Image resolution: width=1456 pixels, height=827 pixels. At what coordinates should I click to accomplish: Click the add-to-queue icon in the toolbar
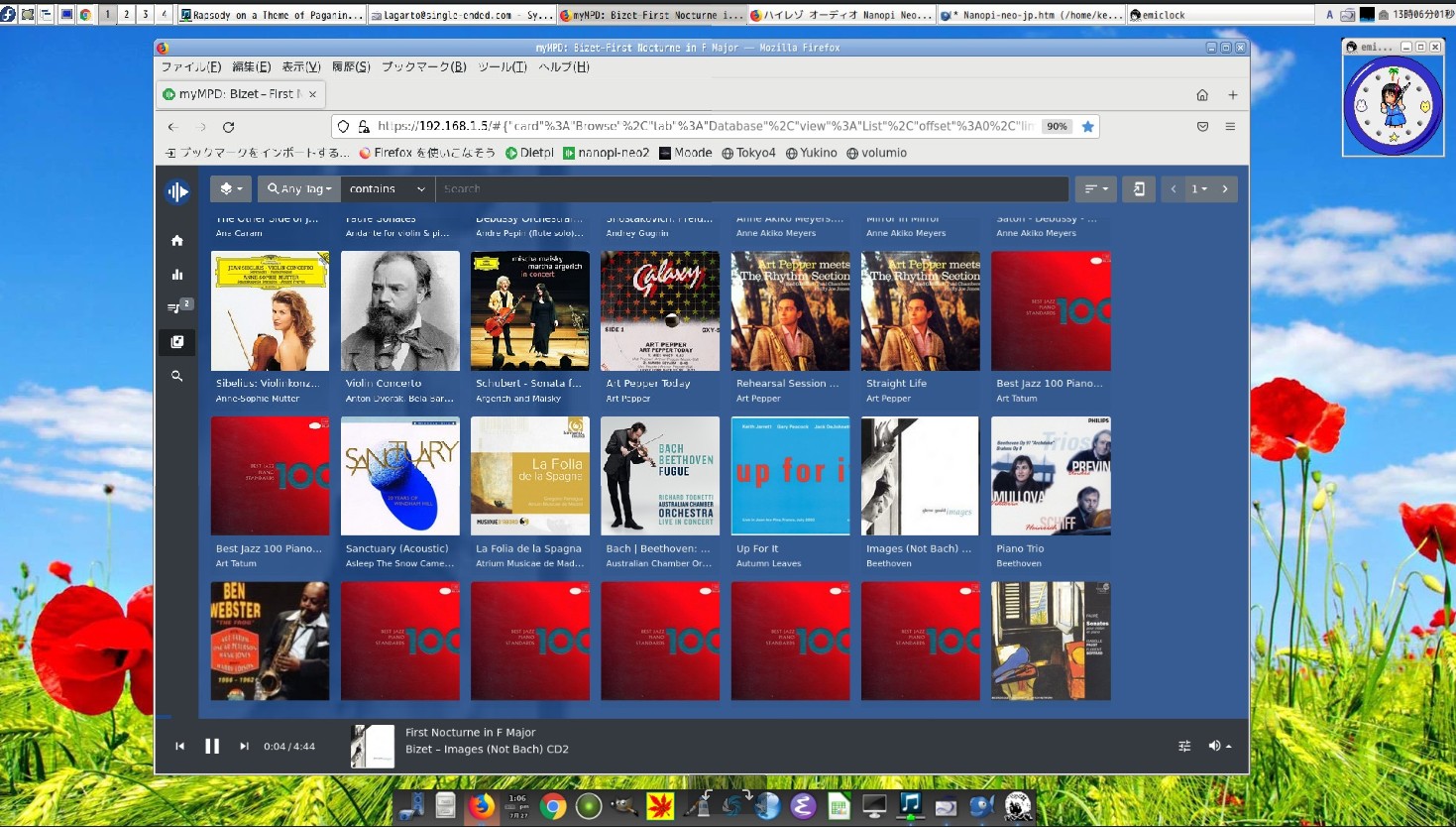(x=1138, y=188)
